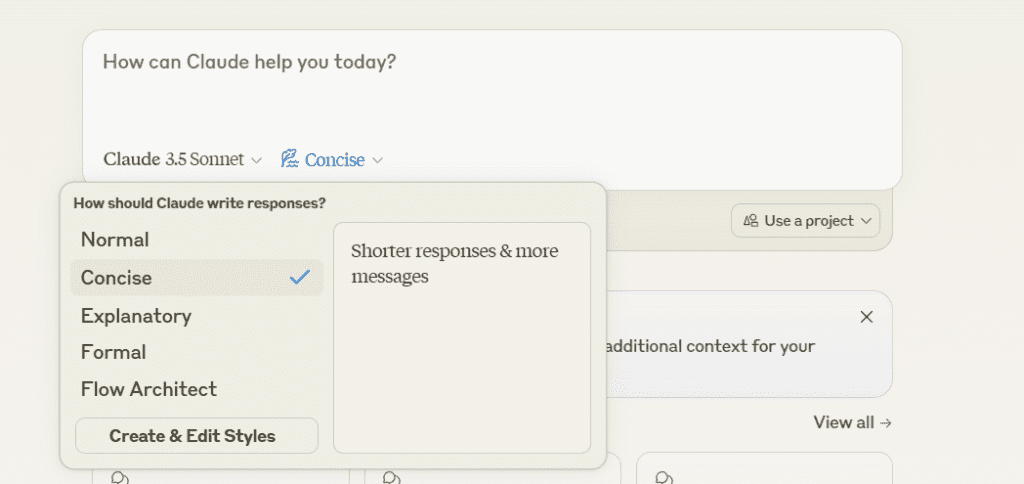
Task: Collapse the style menu via the Concise chevron
Action: point(377,160)
